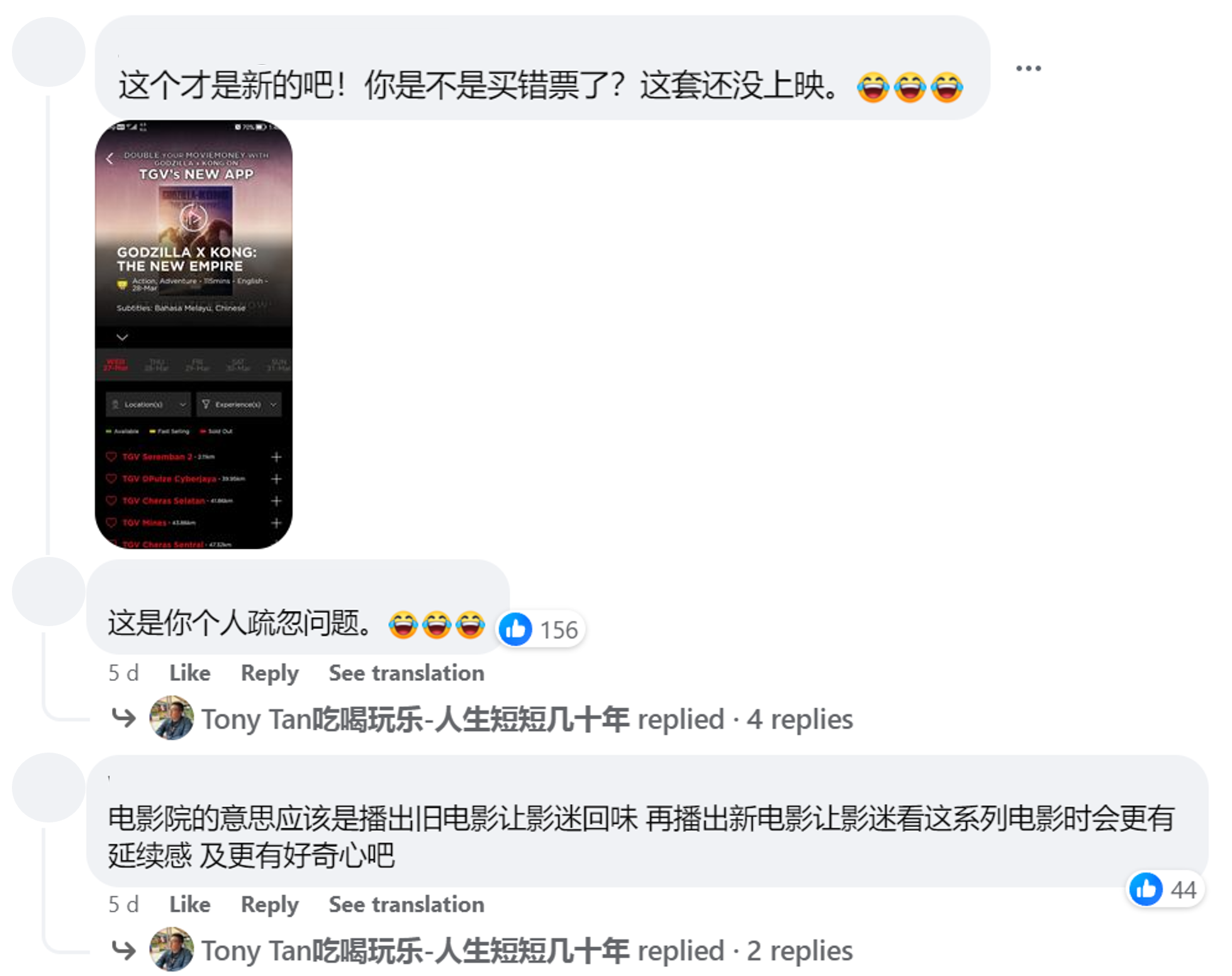Click the 5 d timestamp of the 156-reaction comment
The width and height of the screenshot is (1232, 976).
[123, 673]
